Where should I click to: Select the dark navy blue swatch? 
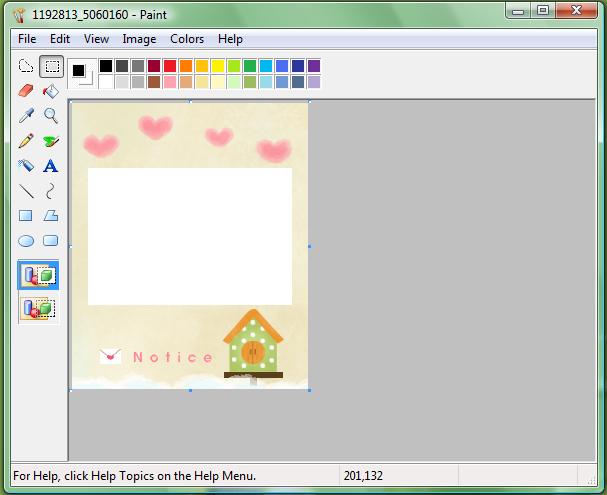[298, 66]
